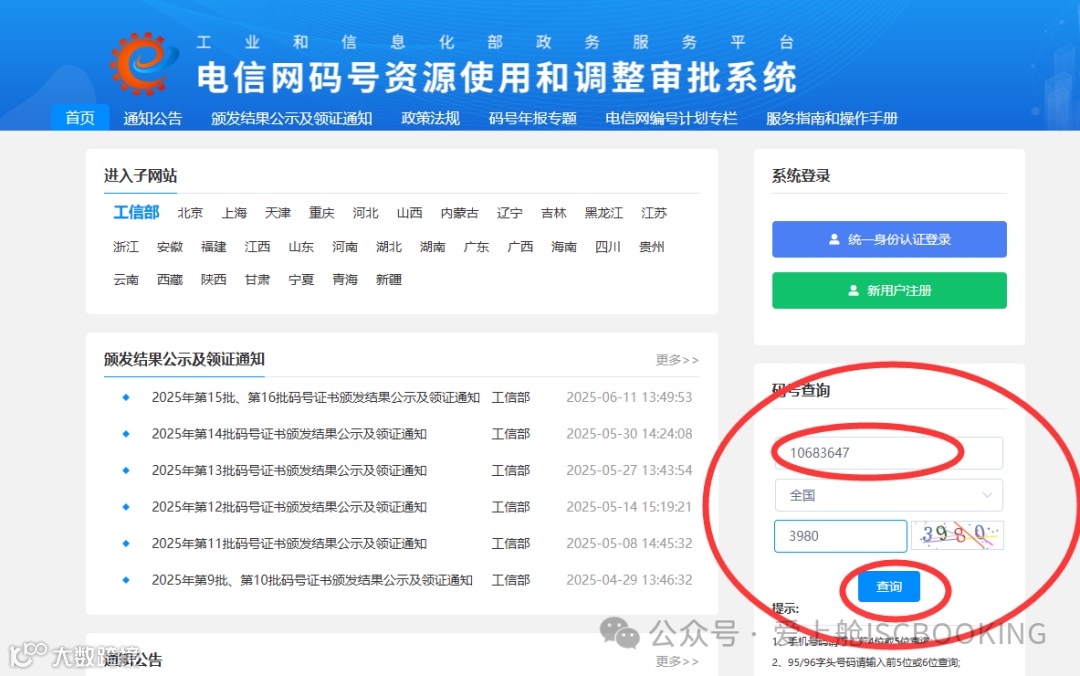This screenshot has width=1080, height=676.
Task: Click the user icon in 新用户注册
Action: 853,290
